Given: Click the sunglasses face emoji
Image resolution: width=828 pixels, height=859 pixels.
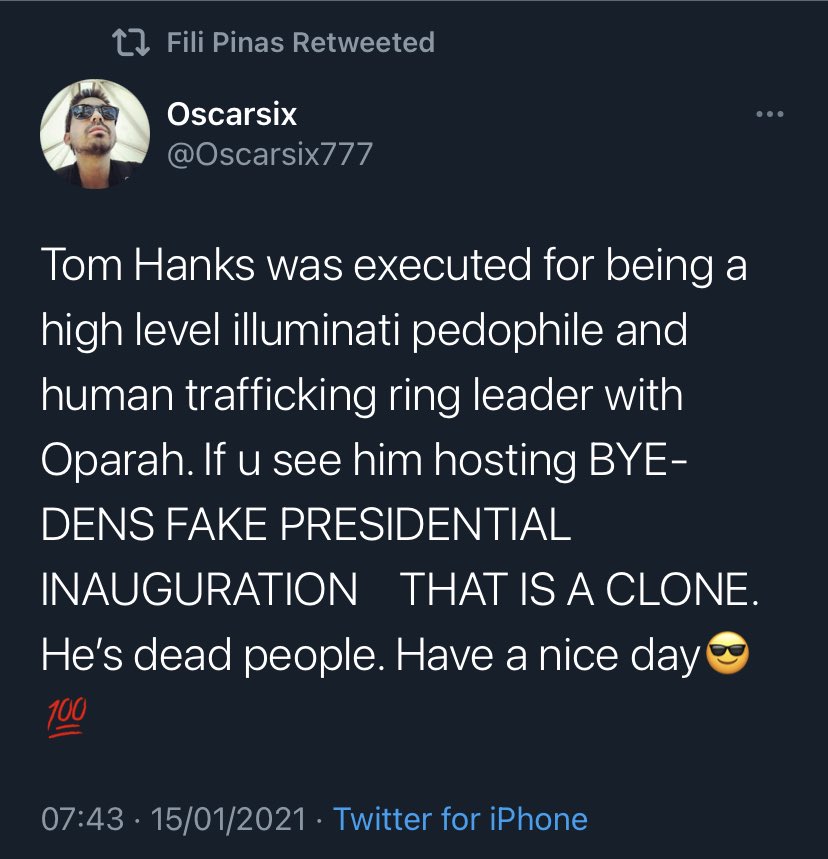Looking at the screenshot, I should point(727,655).
